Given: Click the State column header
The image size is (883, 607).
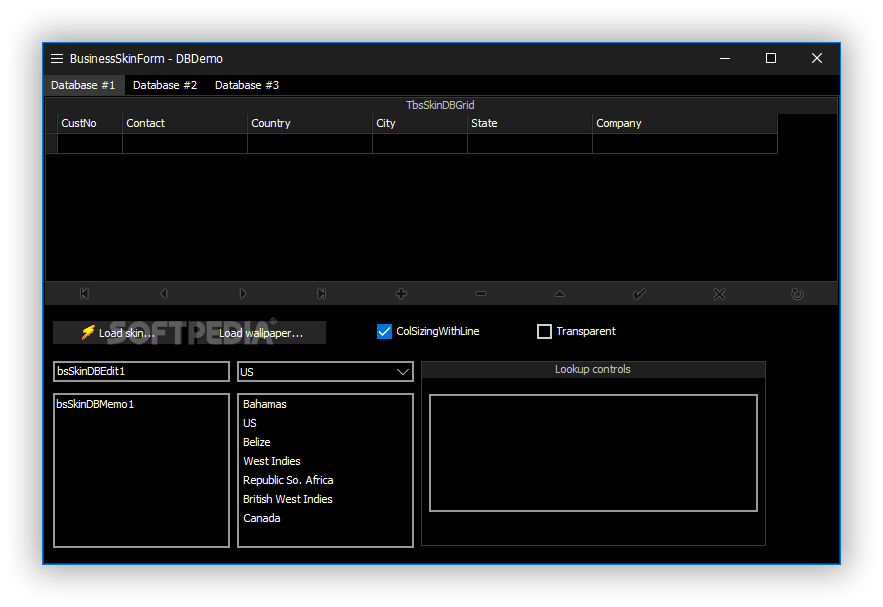Looking at the screenshot, I should click(x=530, y=123).
